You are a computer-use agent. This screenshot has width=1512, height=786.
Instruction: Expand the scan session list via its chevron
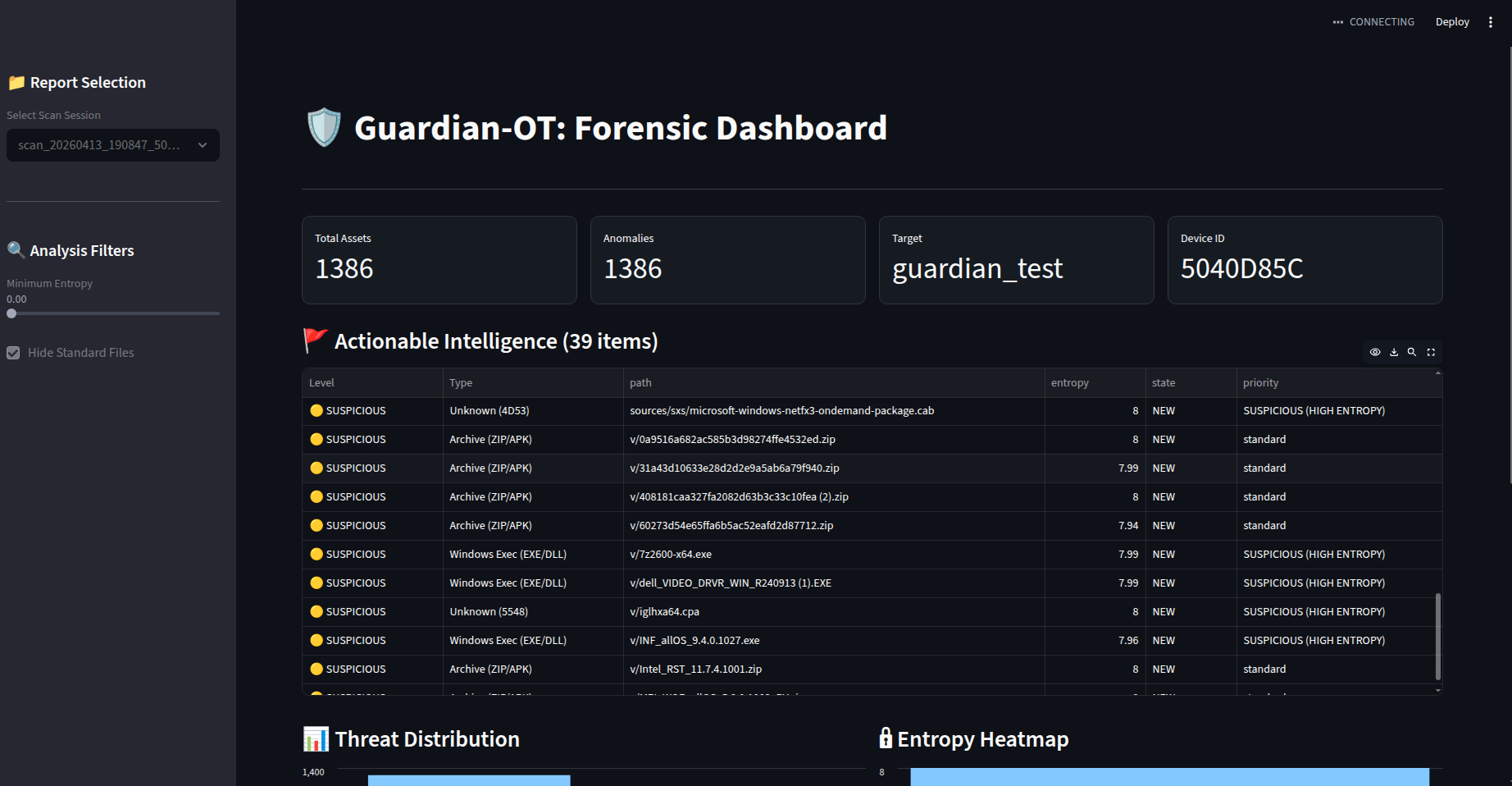203,145
